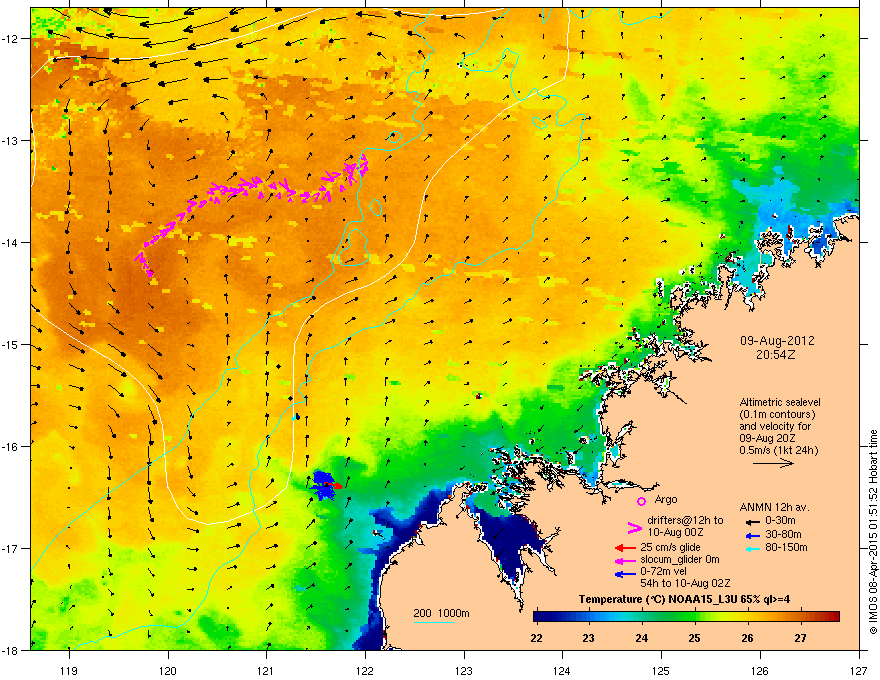Image resolution: width=880 pixels, height=680 pixels.
Task: Click the '-18' latitude axis label
Action: (x=11, y=650)
